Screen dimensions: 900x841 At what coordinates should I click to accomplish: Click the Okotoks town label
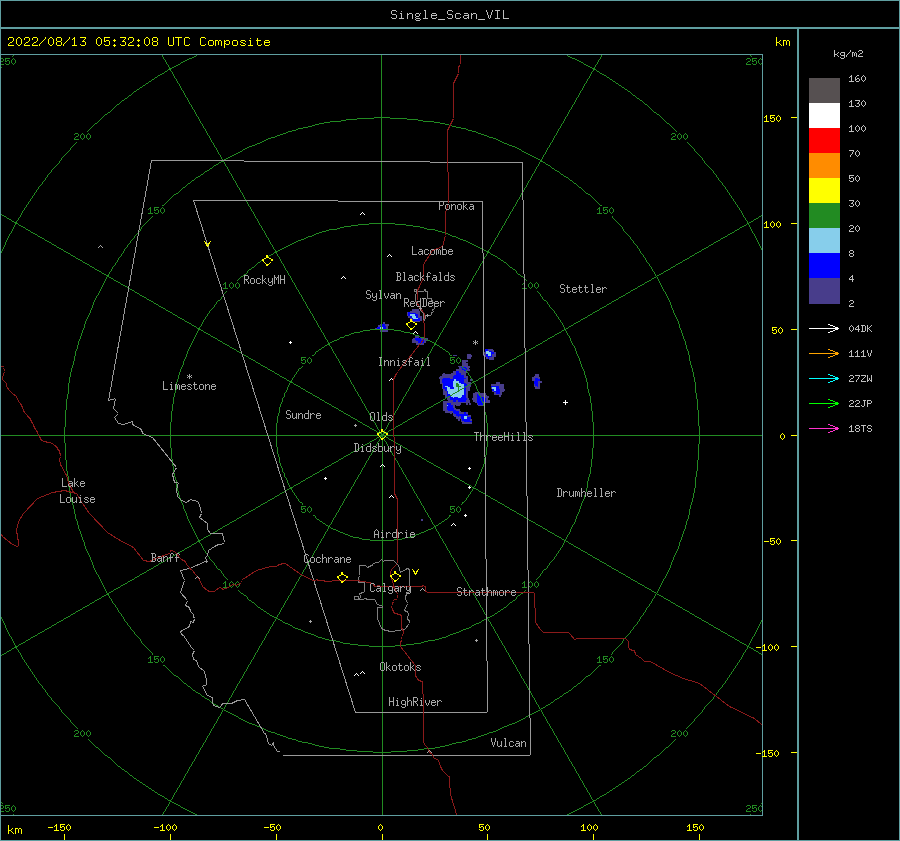pyautogui.click(x=400, y=667)
